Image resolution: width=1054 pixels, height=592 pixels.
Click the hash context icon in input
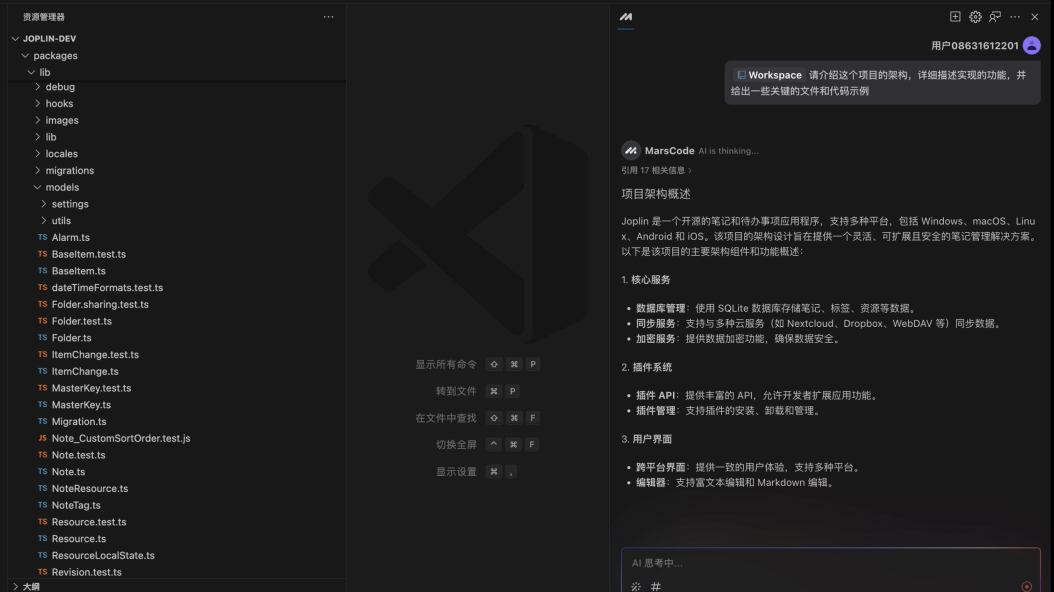[655, 587]
